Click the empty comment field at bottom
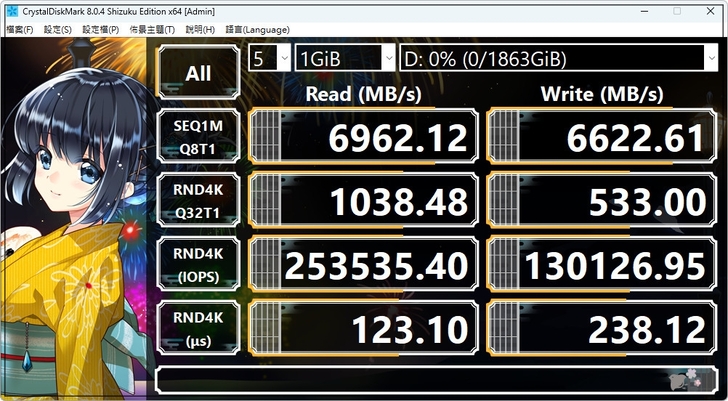Viewport: 728px width, 401px height. point(436,379)
